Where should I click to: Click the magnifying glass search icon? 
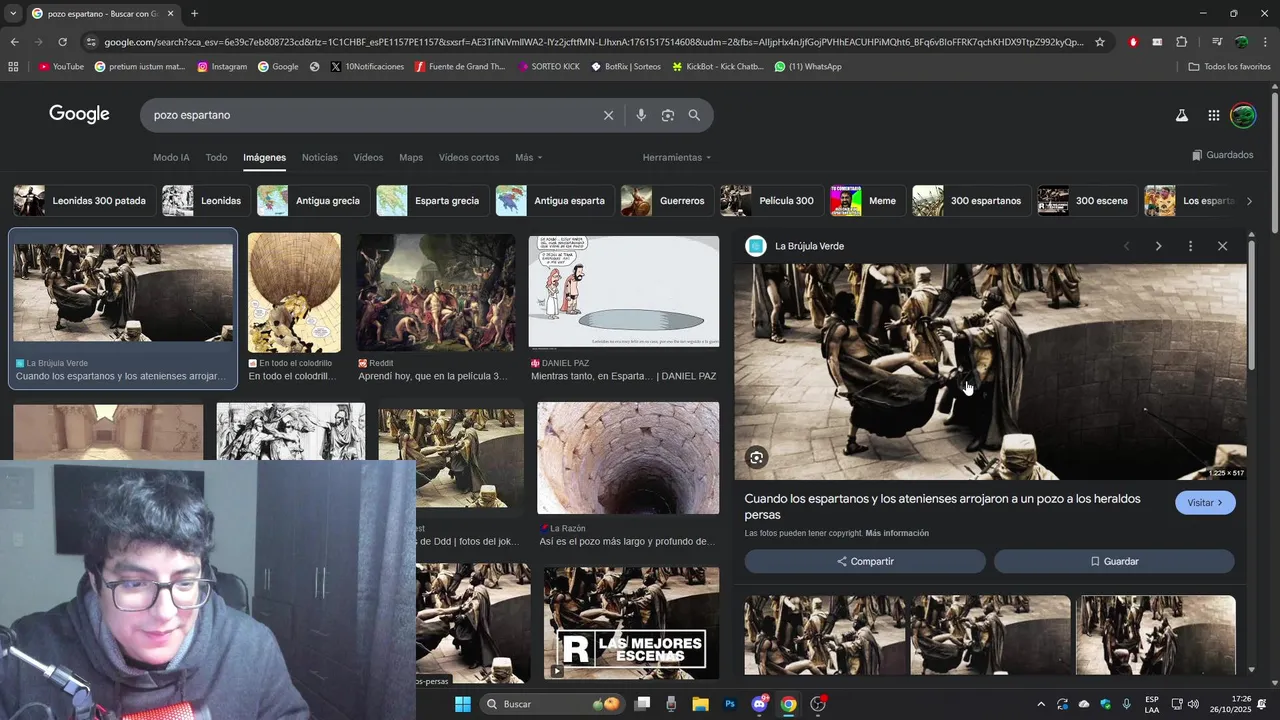[694, 115]
